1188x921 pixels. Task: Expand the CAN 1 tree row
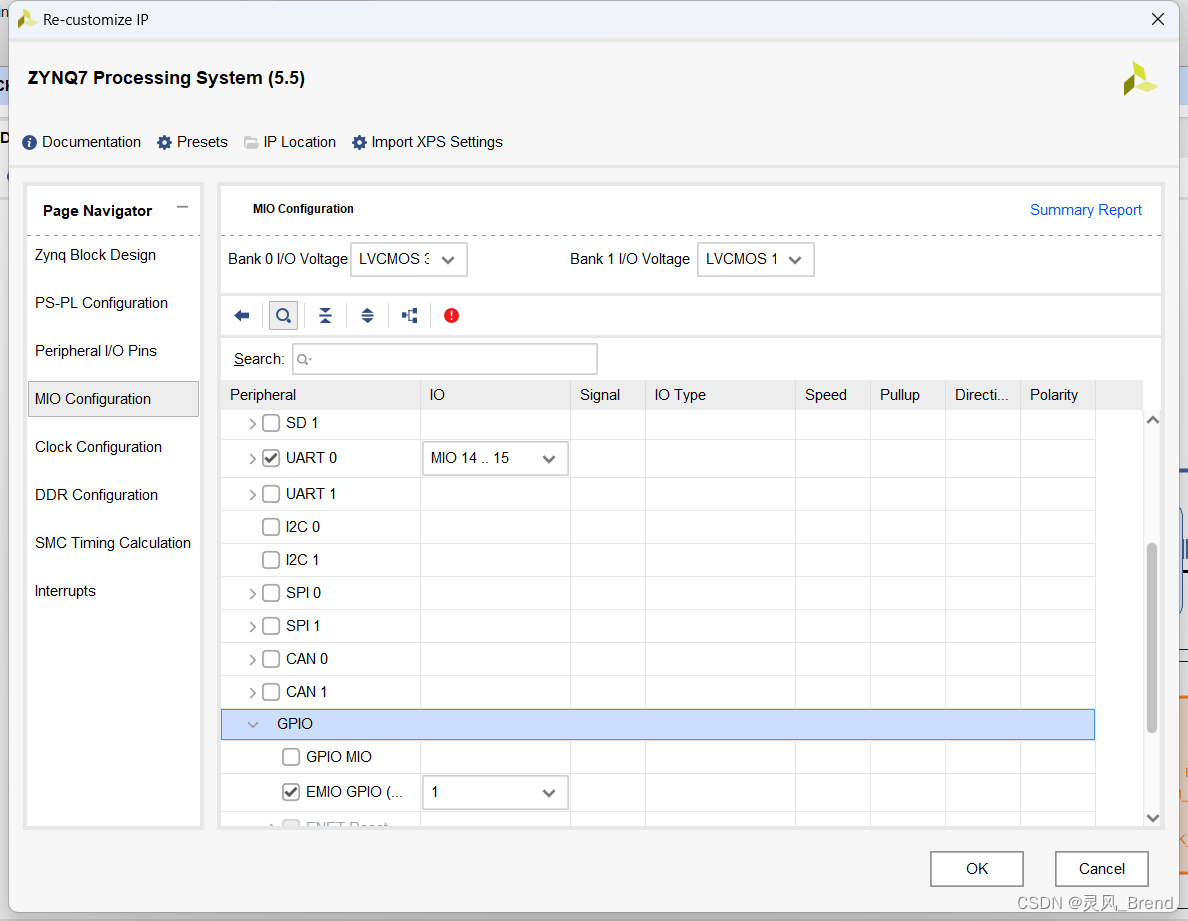252,692
